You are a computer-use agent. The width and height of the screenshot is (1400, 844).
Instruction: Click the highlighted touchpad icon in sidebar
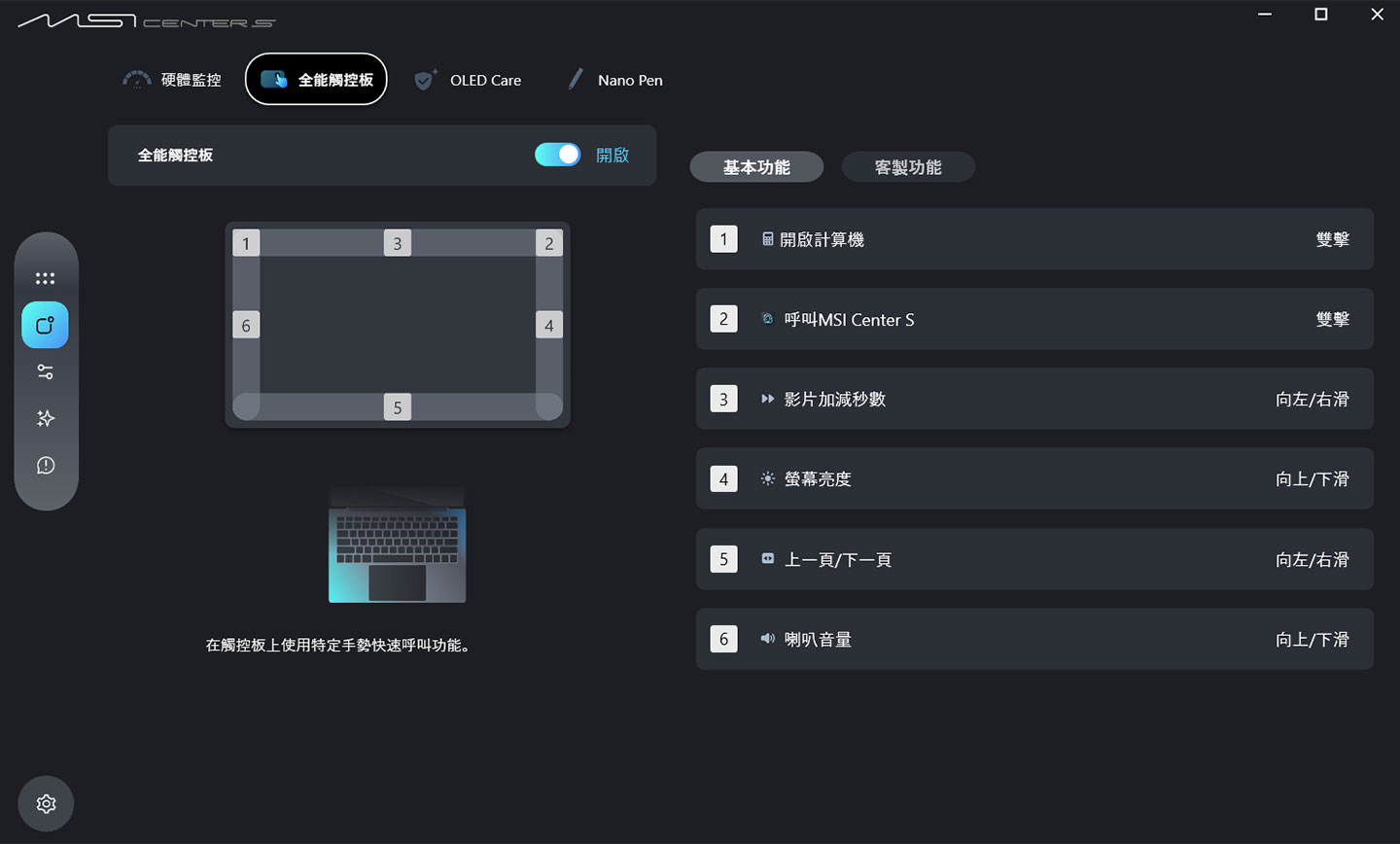(x=45, y=325)
